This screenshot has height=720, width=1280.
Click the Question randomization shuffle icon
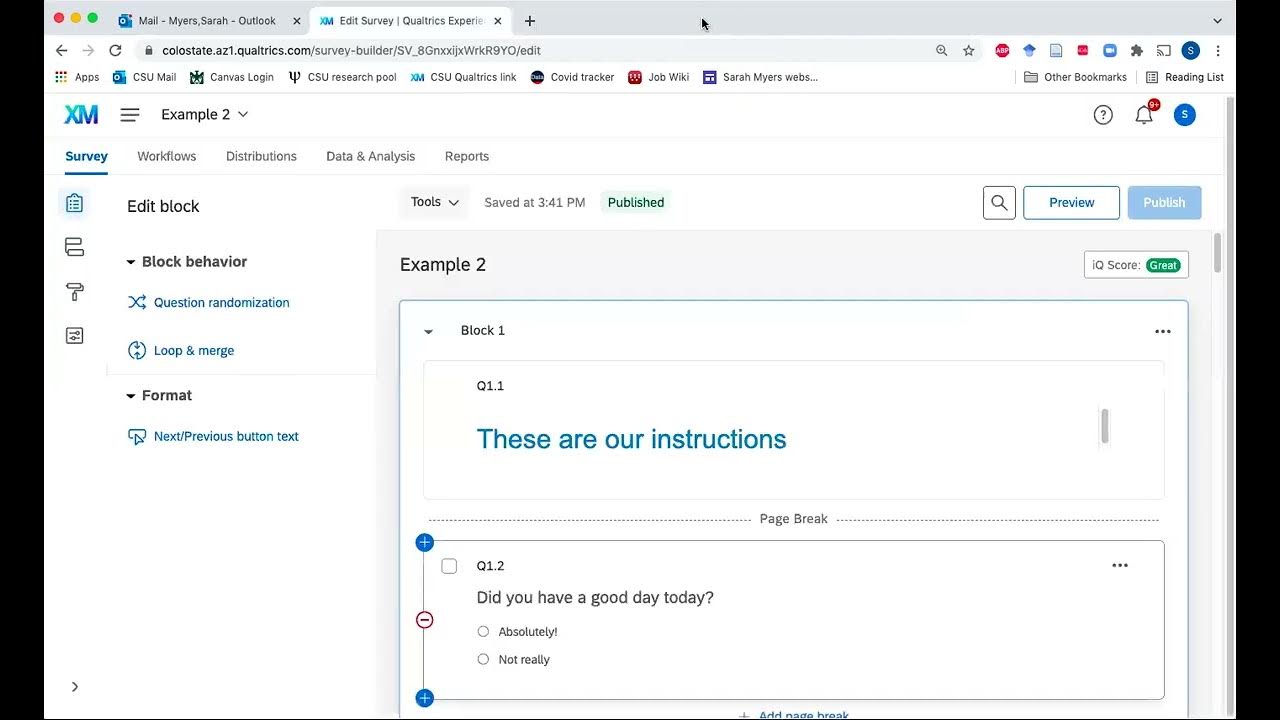[137, 302]
